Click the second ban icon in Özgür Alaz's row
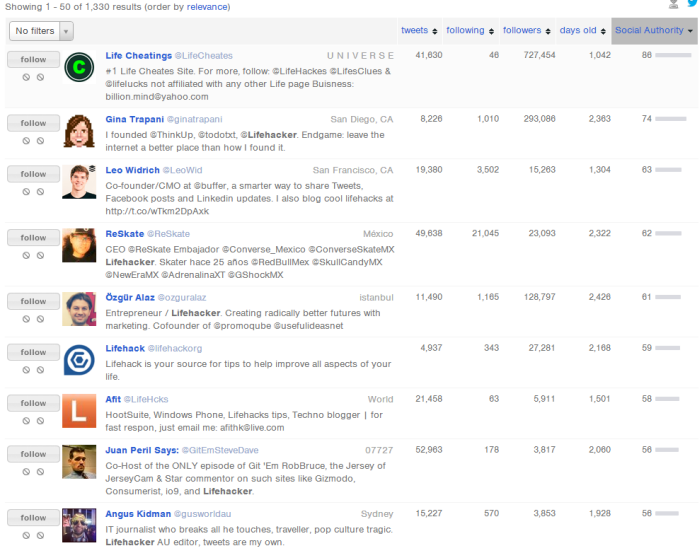The image size is (700, 553). (40, 319)
